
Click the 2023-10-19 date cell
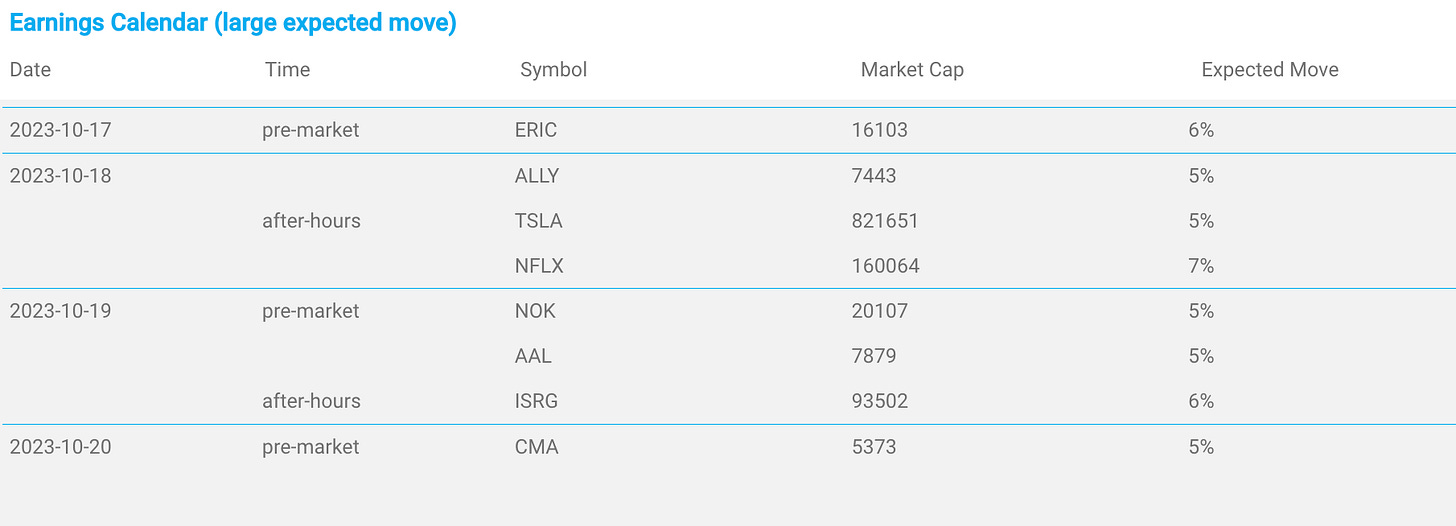coord(61,311)
